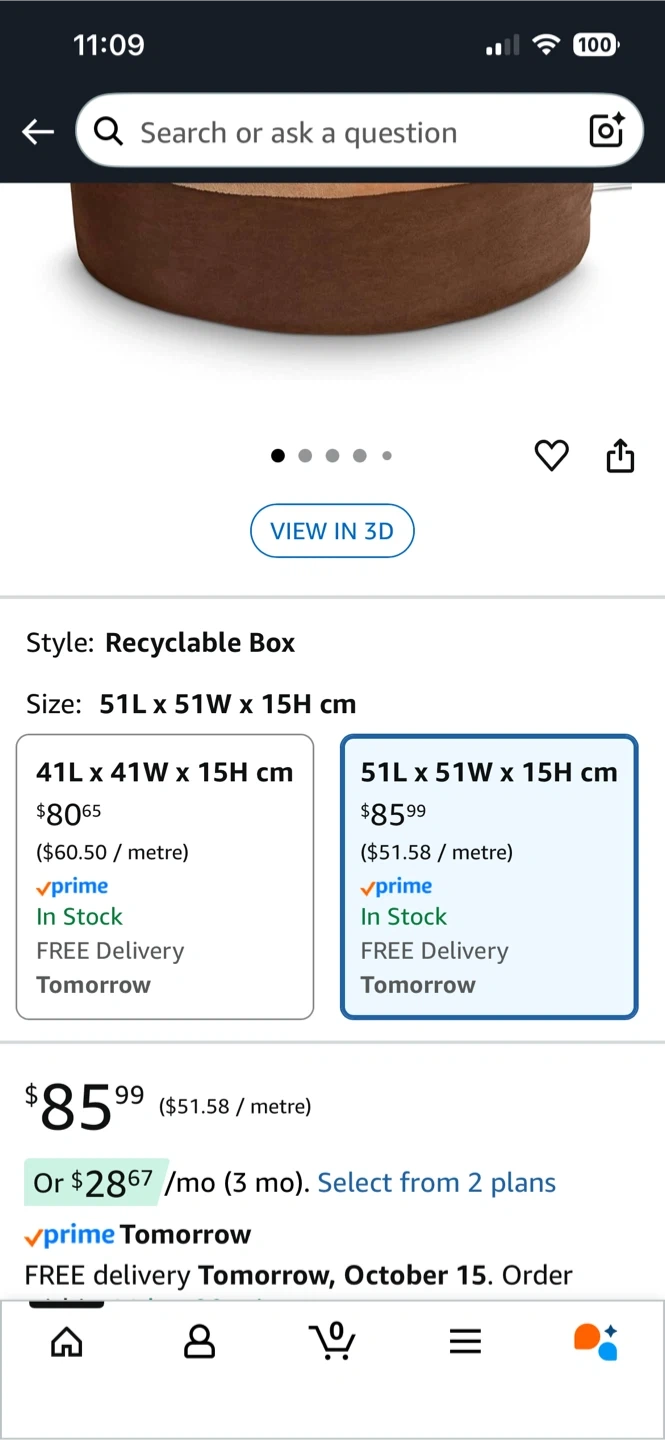Jump to fourth image carousel dot
Image resolution: width=665 pixels, height=1440 pixels.
[359, 456]
